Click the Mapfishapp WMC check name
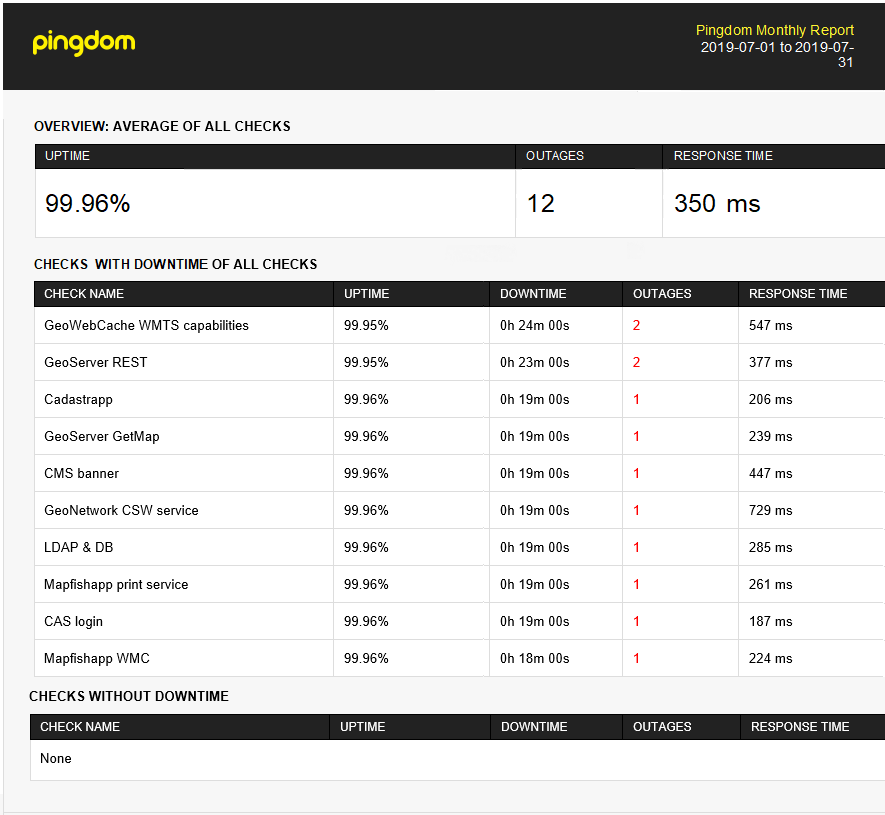885x815 pixels. [97, 658]
